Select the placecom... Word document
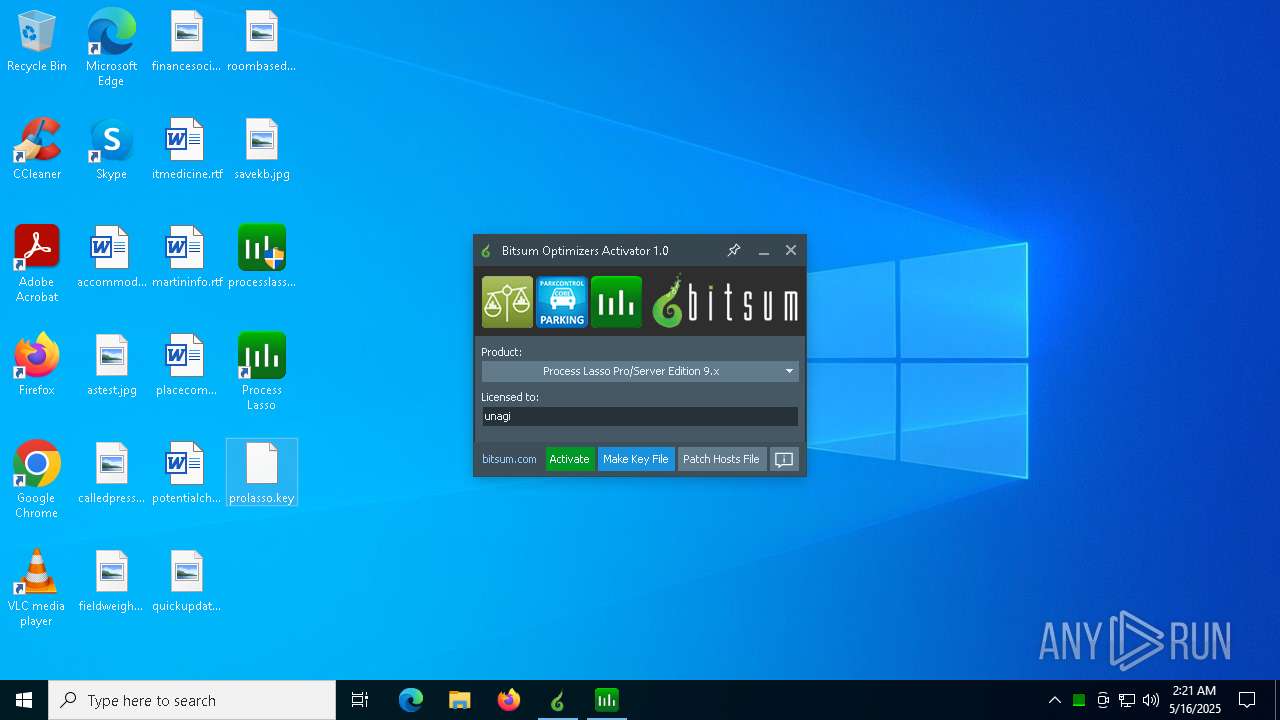 click(x=187, y=365)
